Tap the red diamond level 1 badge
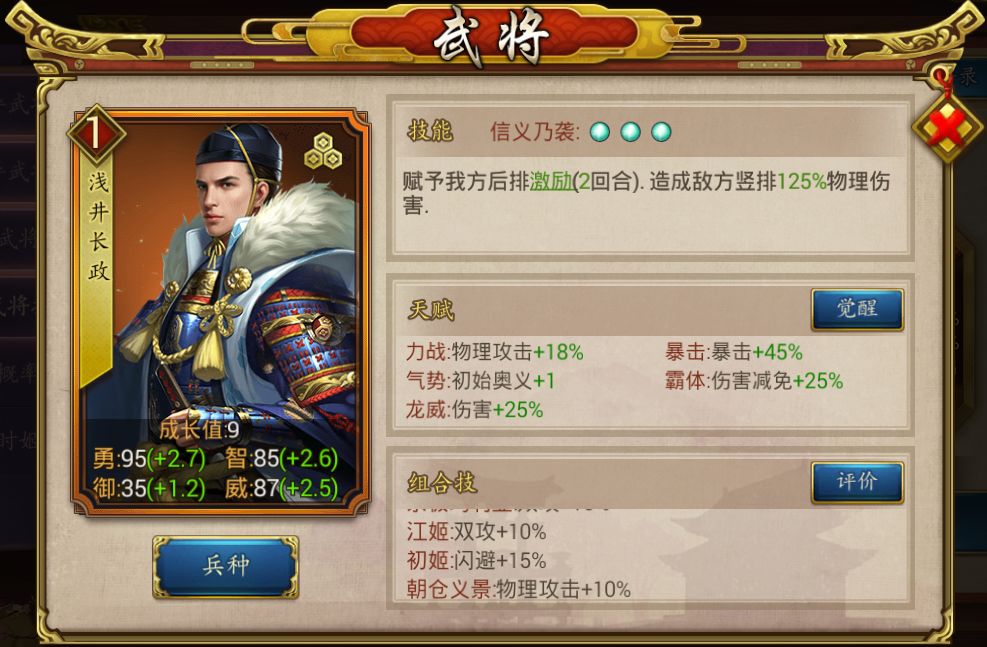The width and height of the screenshot is (987, 647). [x=96, y=134]
